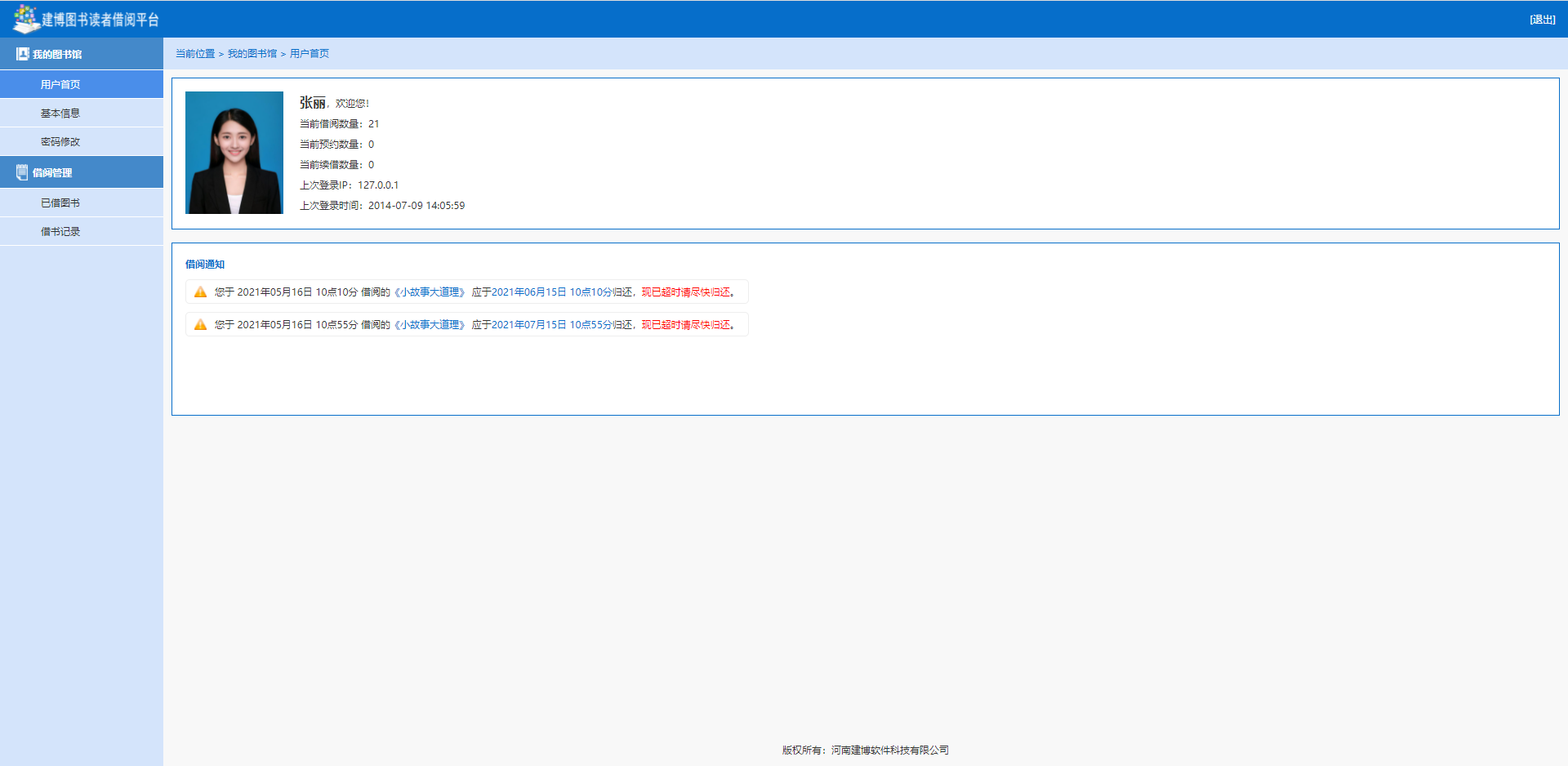Open 用户首页 in the sidebar
The height and width of the screenshot is (766, 1568).
coord(60,85)
